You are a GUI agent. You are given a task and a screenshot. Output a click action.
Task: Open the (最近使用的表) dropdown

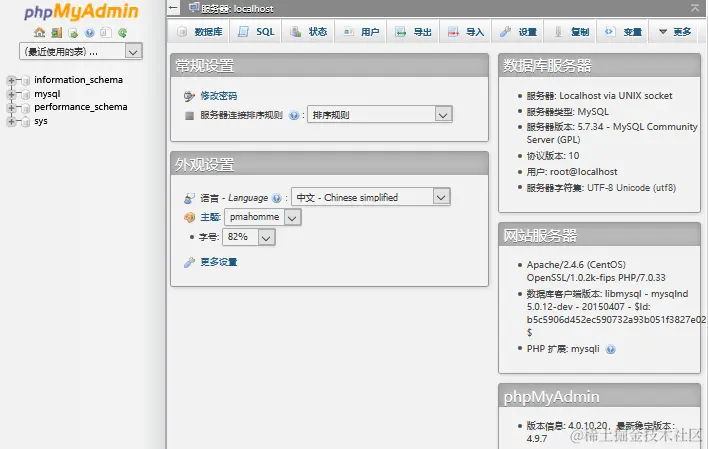81,51
